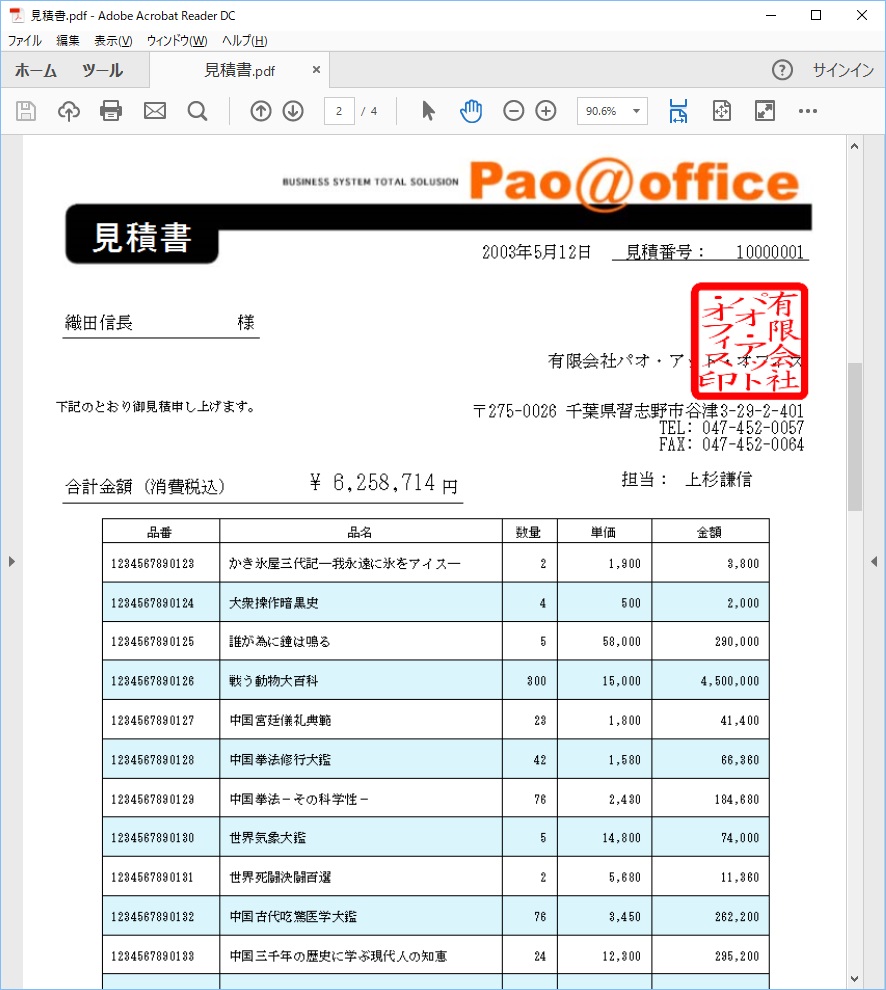Zoom out with minus icon
The height and width of the screenshot is (990, 886).
tap(513, 111)
